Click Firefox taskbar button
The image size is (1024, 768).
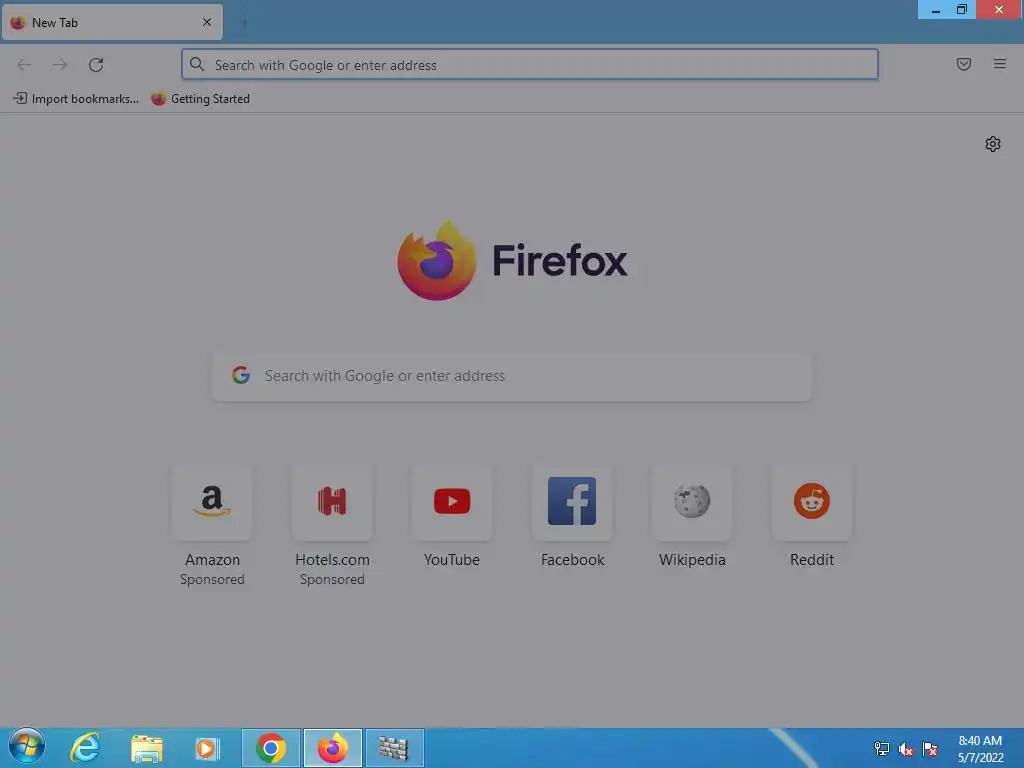tap(332, 748)
